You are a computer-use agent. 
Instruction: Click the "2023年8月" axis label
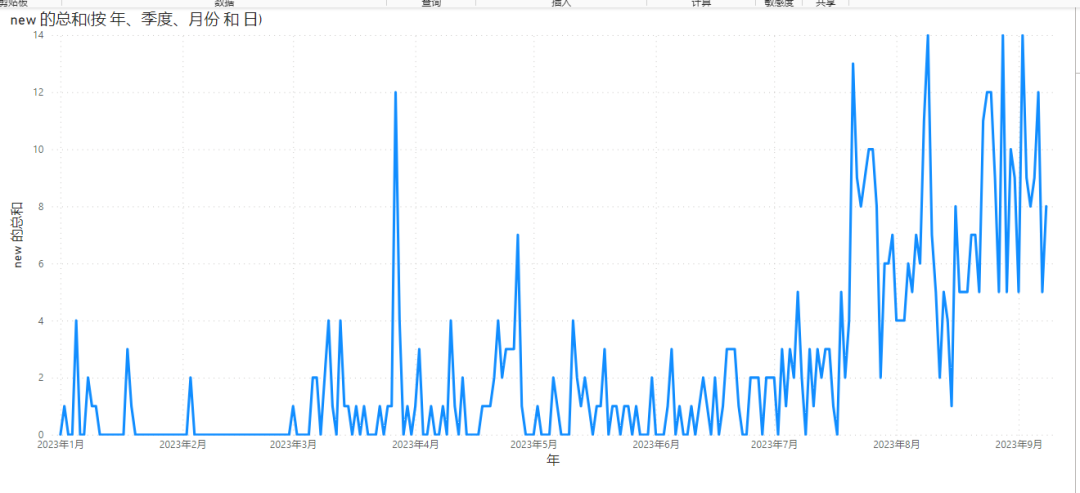point(897,445)
